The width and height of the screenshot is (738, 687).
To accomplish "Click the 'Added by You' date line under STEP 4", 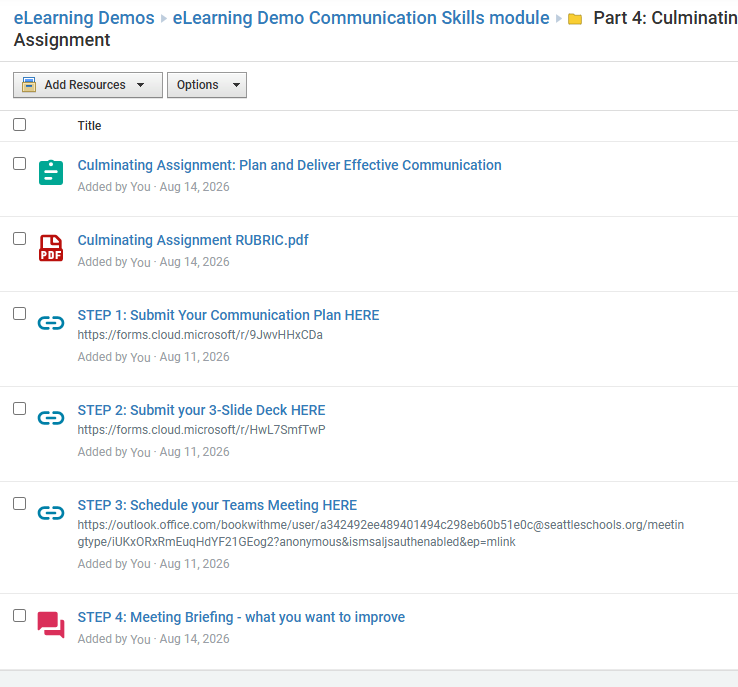I will 153,639.
